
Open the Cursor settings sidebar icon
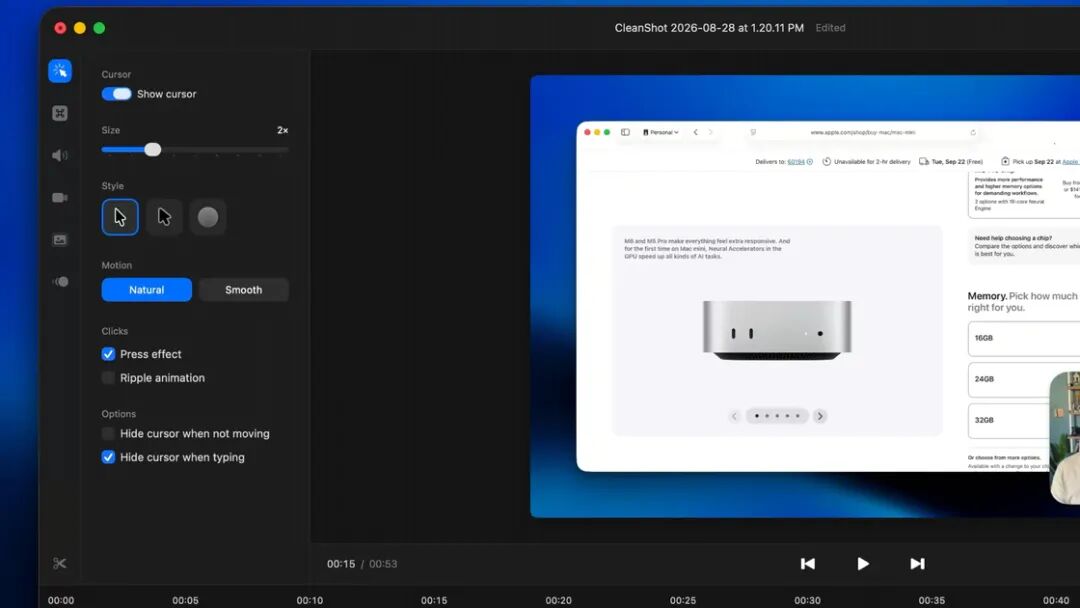click(x=60, y=71)
